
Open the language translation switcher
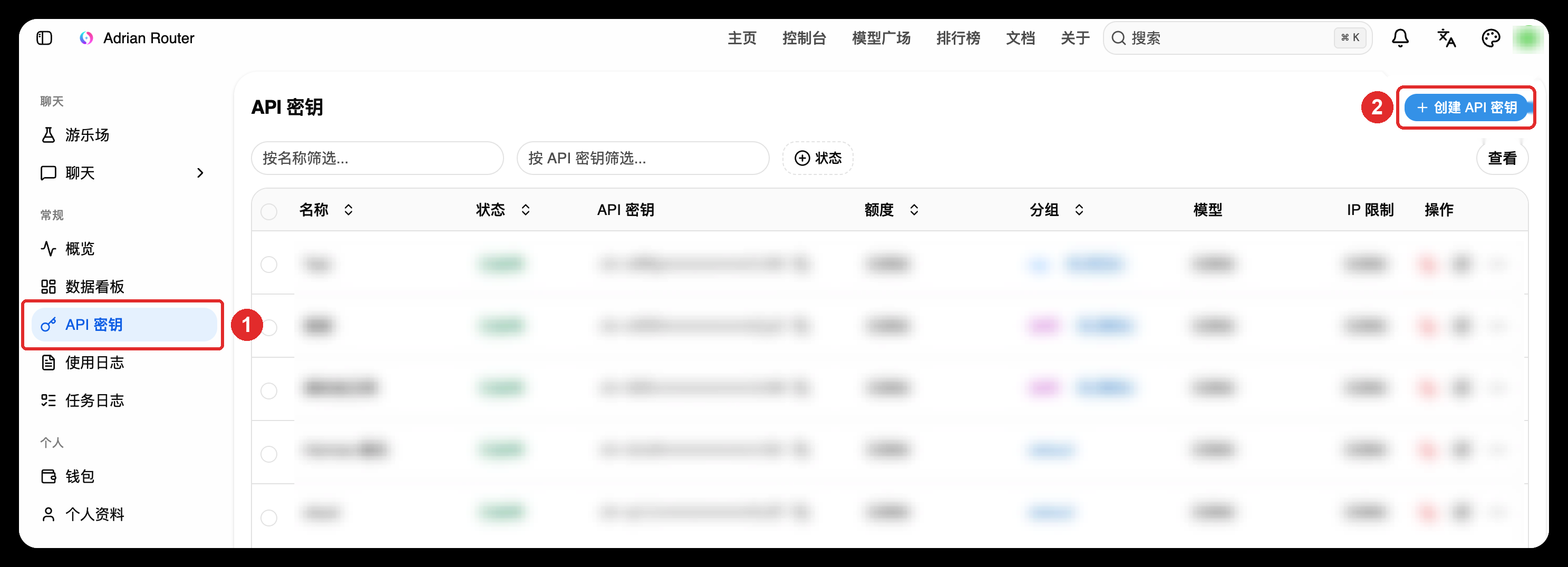[x=1446, y=38]
